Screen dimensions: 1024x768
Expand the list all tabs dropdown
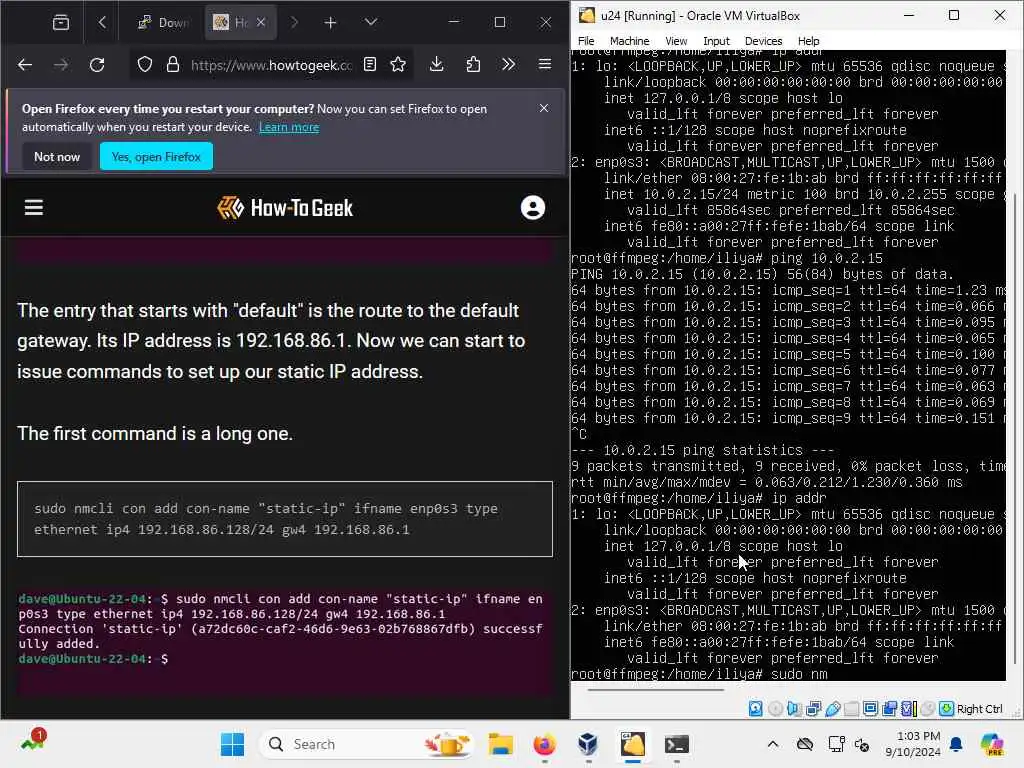370,22
